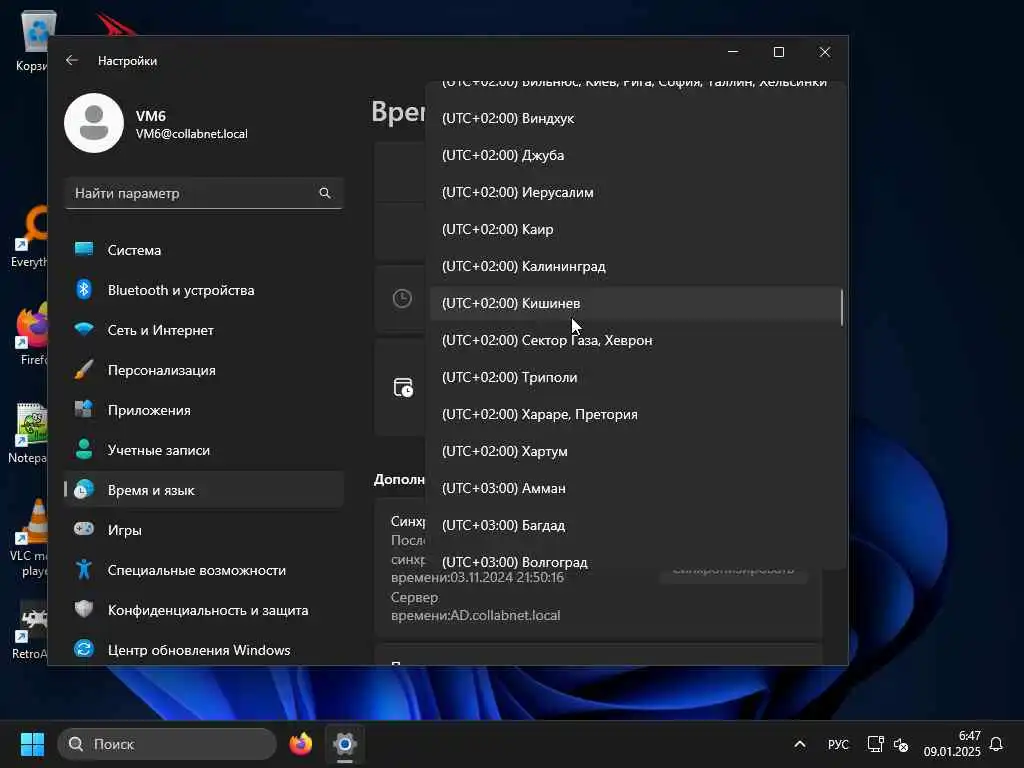The height and width of the screenshot is (768, 1024).
Task: Select (UTC+03:00) Волгоград option
Action: click(636, 560)
